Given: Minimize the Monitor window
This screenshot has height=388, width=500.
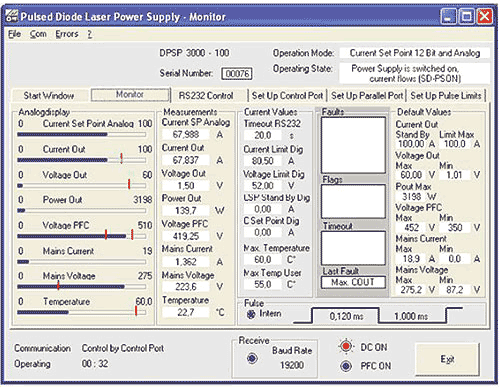Looking at the screenshot, I should click(448, 16).
